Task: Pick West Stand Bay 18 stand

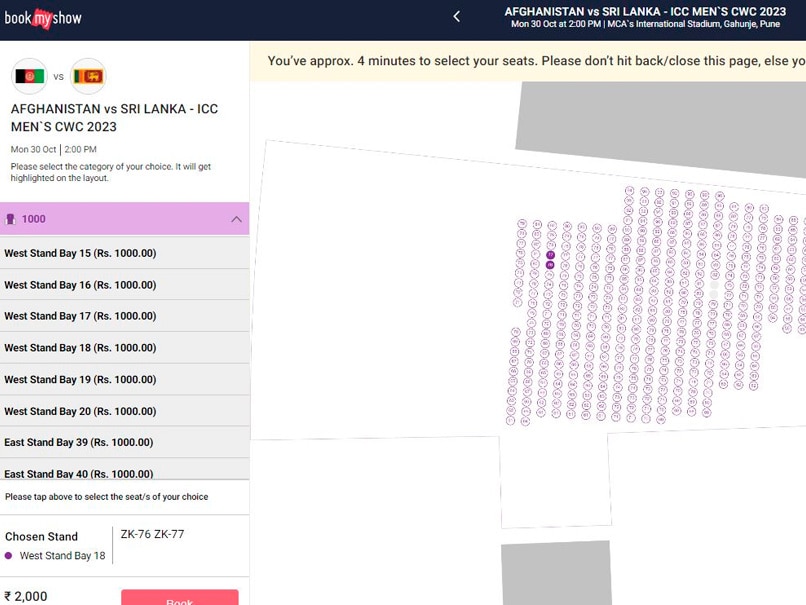Action: click(x=124, y=348)
